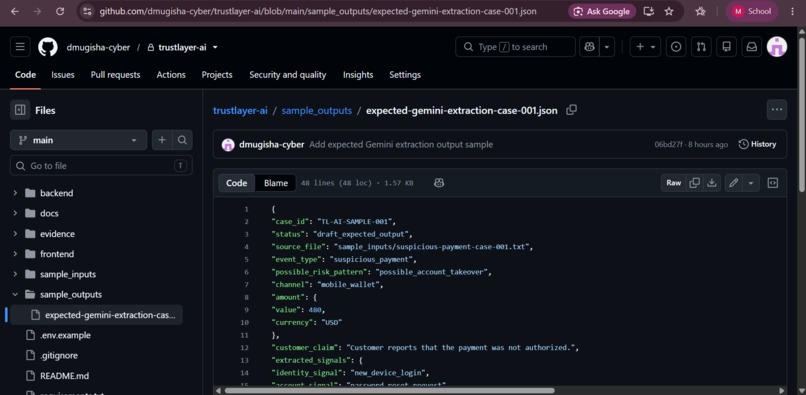Select expected-gemini-extraction file in tree
806x395 pixels.
(x=96, y=315)
